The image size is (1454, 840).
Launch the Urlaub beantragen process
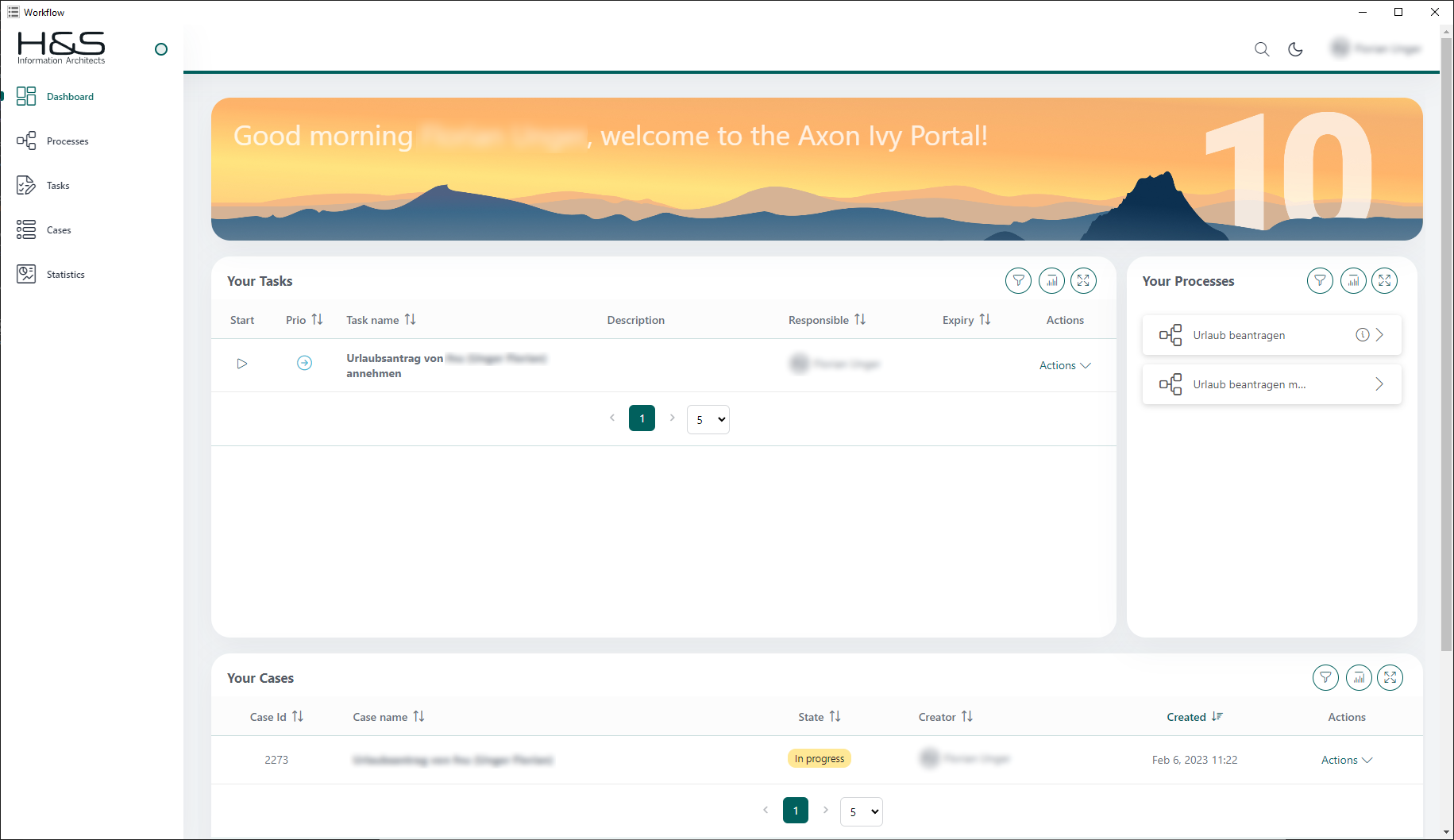pyautogui.click(x=1239, y=335)
